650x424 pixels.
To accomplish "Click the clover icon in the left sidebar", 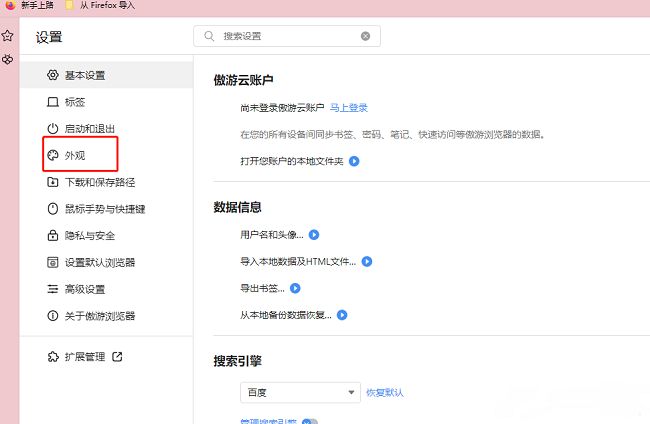I will (x=7, y=59).
